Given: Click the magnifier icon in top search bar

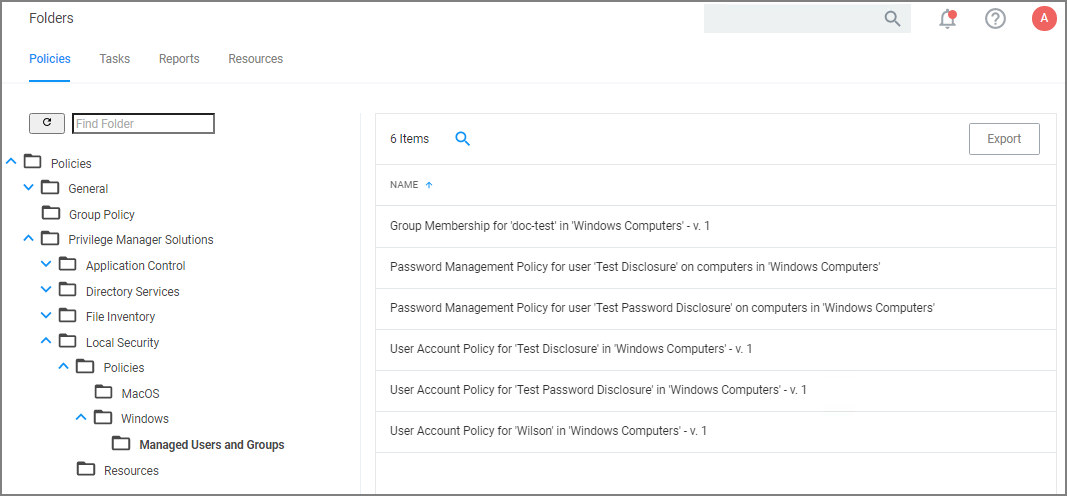Looking at the screenshot, I should pyautogui.click(x=892, y=19).
